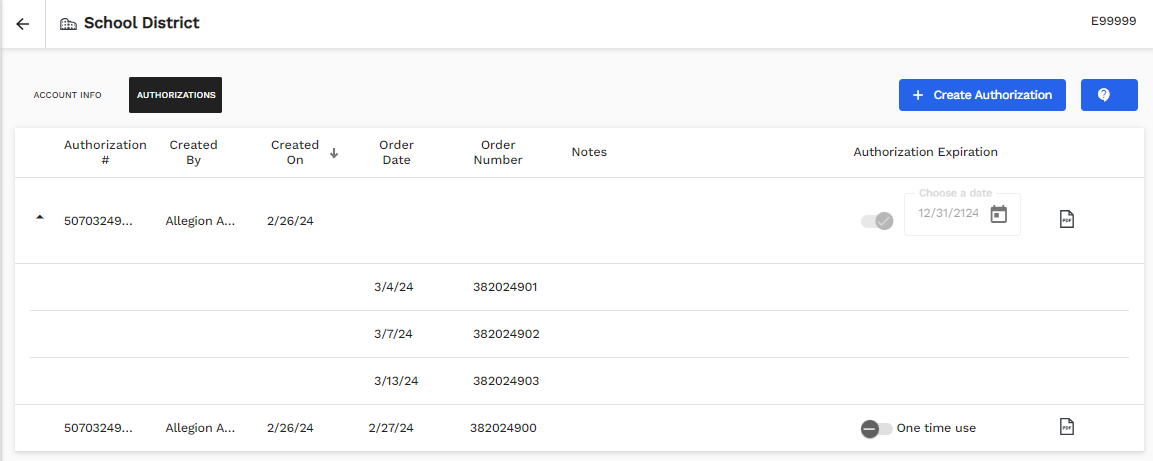Select the Authorizations tab

(x=176, y=95)
